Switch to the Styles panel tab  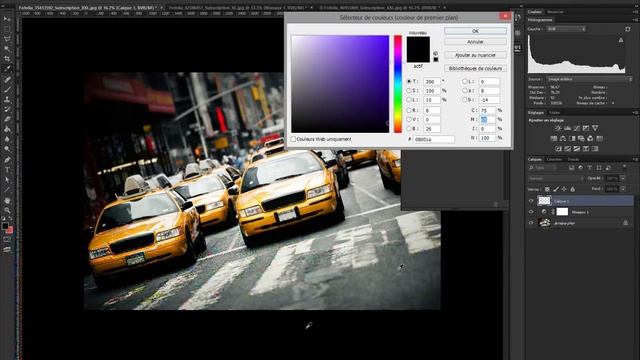(554, 112)
